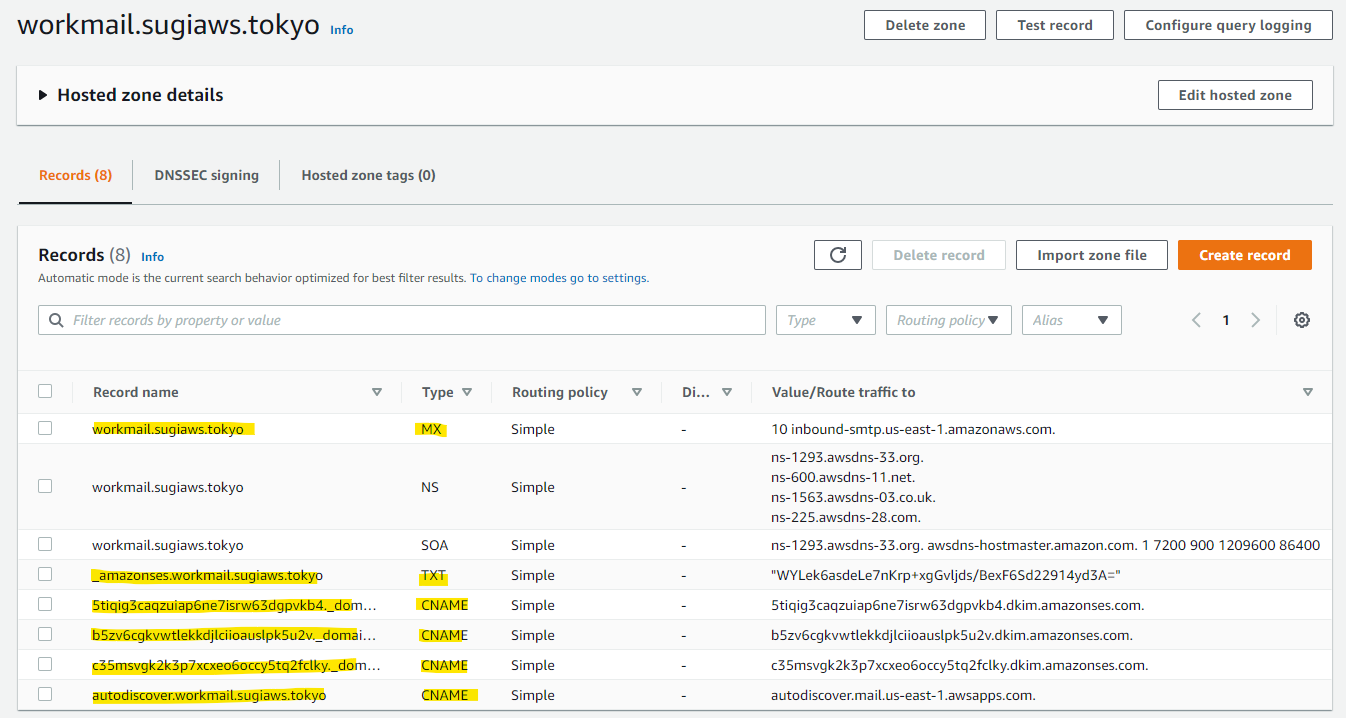Click autodiscover.workmail.sugiaws.tokyo record name
Viewport: 1346px width, 718px height.
point(209,695)
